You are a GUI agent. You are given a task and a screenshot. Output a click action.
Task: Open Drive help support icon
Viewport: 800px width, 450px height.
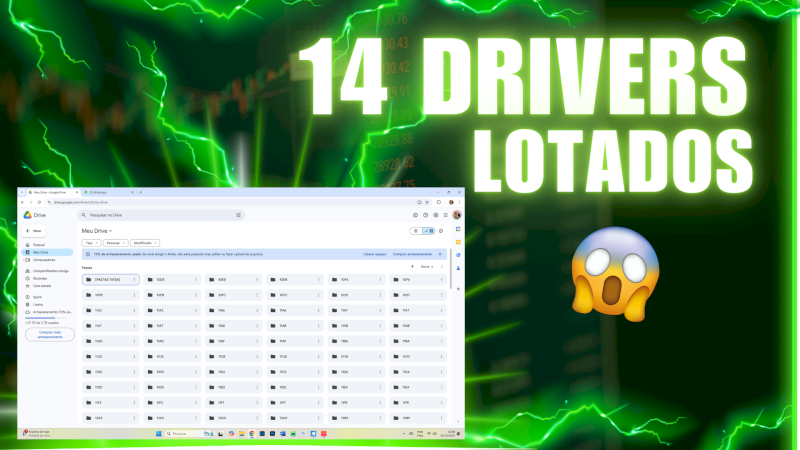point(426,215)
